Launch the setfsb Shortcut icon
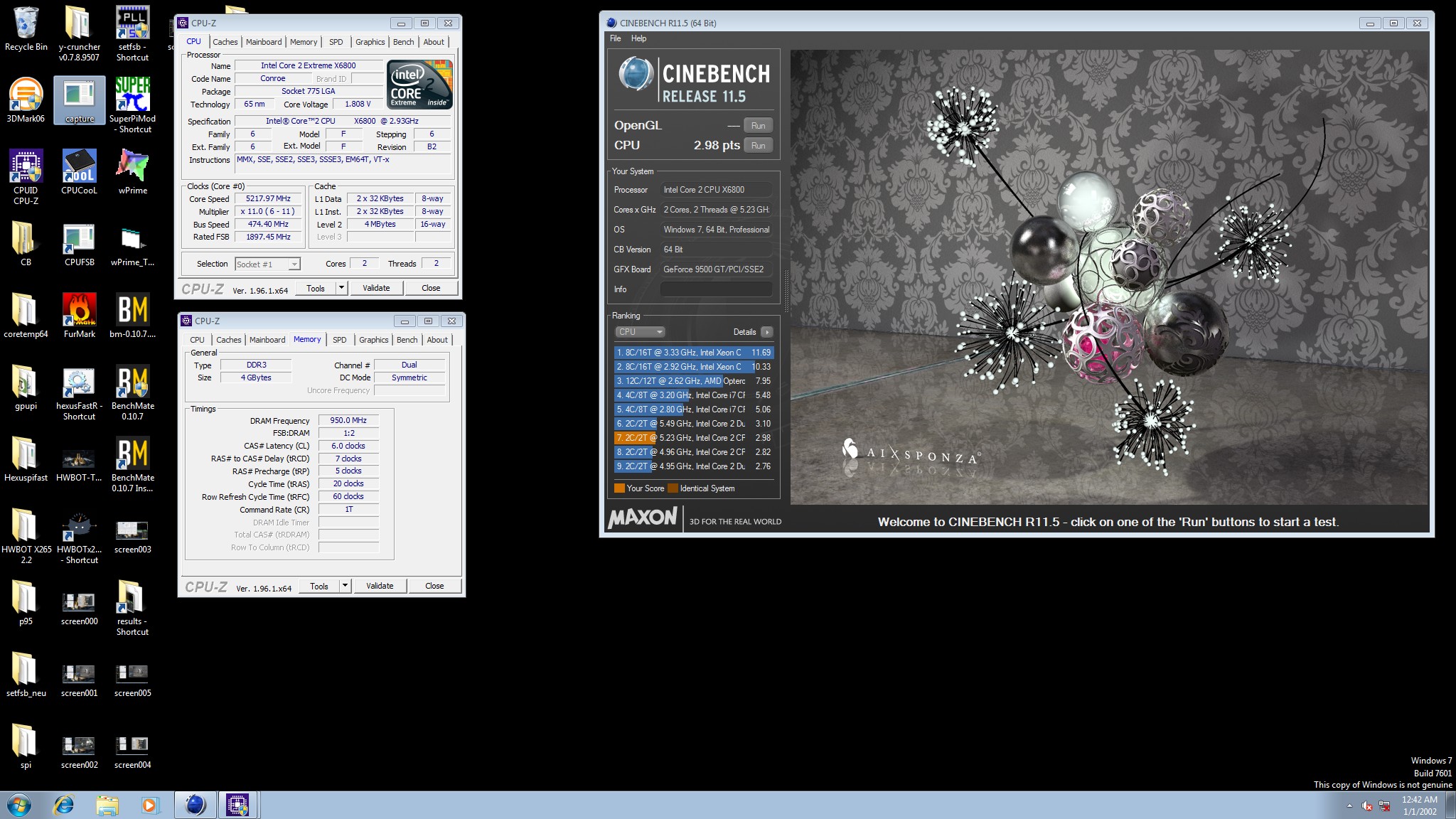Viewport: 1456px width, 819px height. [x=132, y=33]
